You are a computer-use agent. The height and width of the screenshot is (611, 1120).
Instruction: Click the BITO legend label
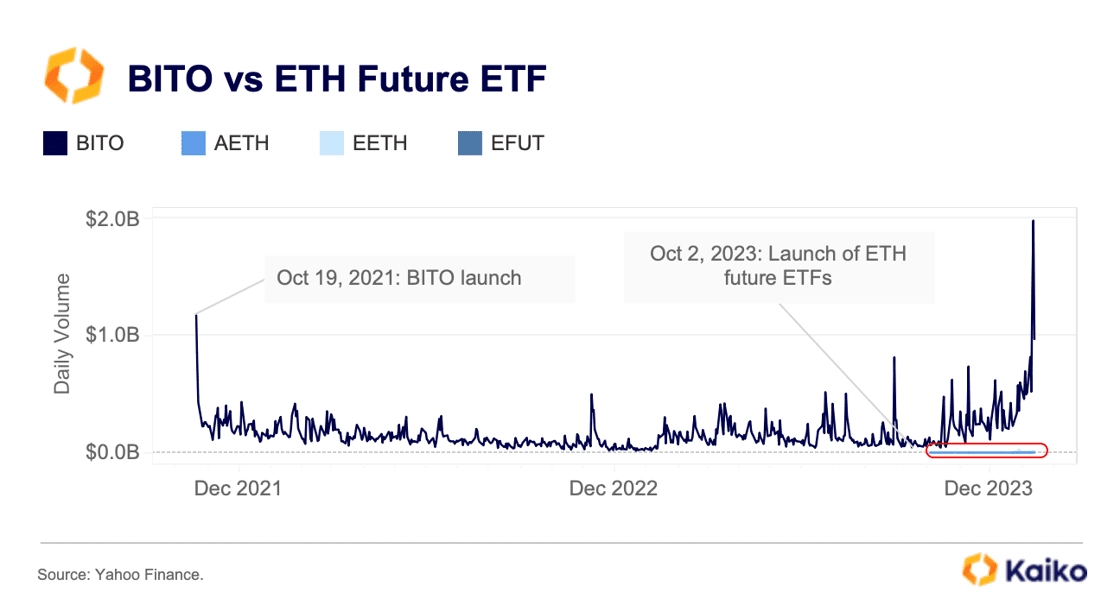pos(100,143)
